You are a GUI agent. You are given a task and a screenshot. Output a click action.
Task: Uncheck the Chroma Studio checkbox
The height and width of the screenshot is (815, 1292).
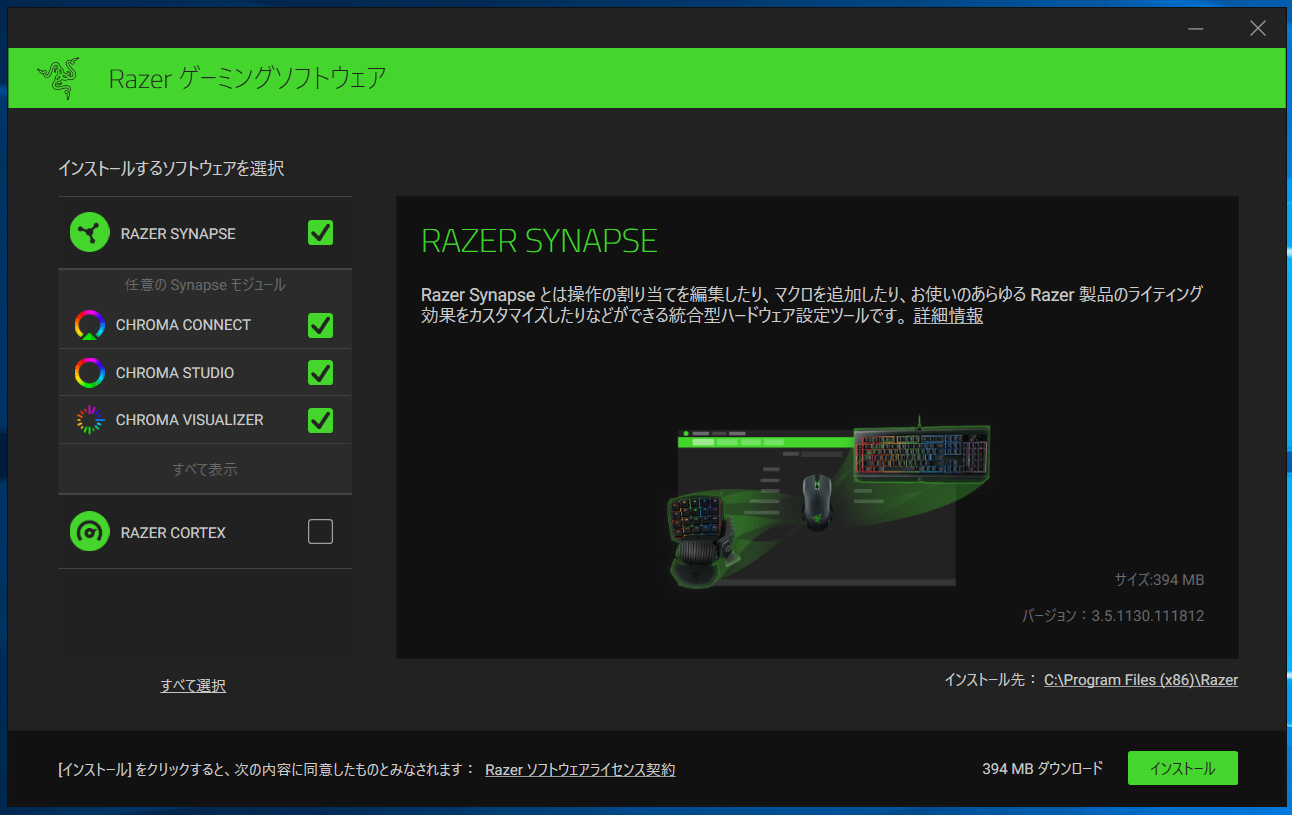coord(320,373)
